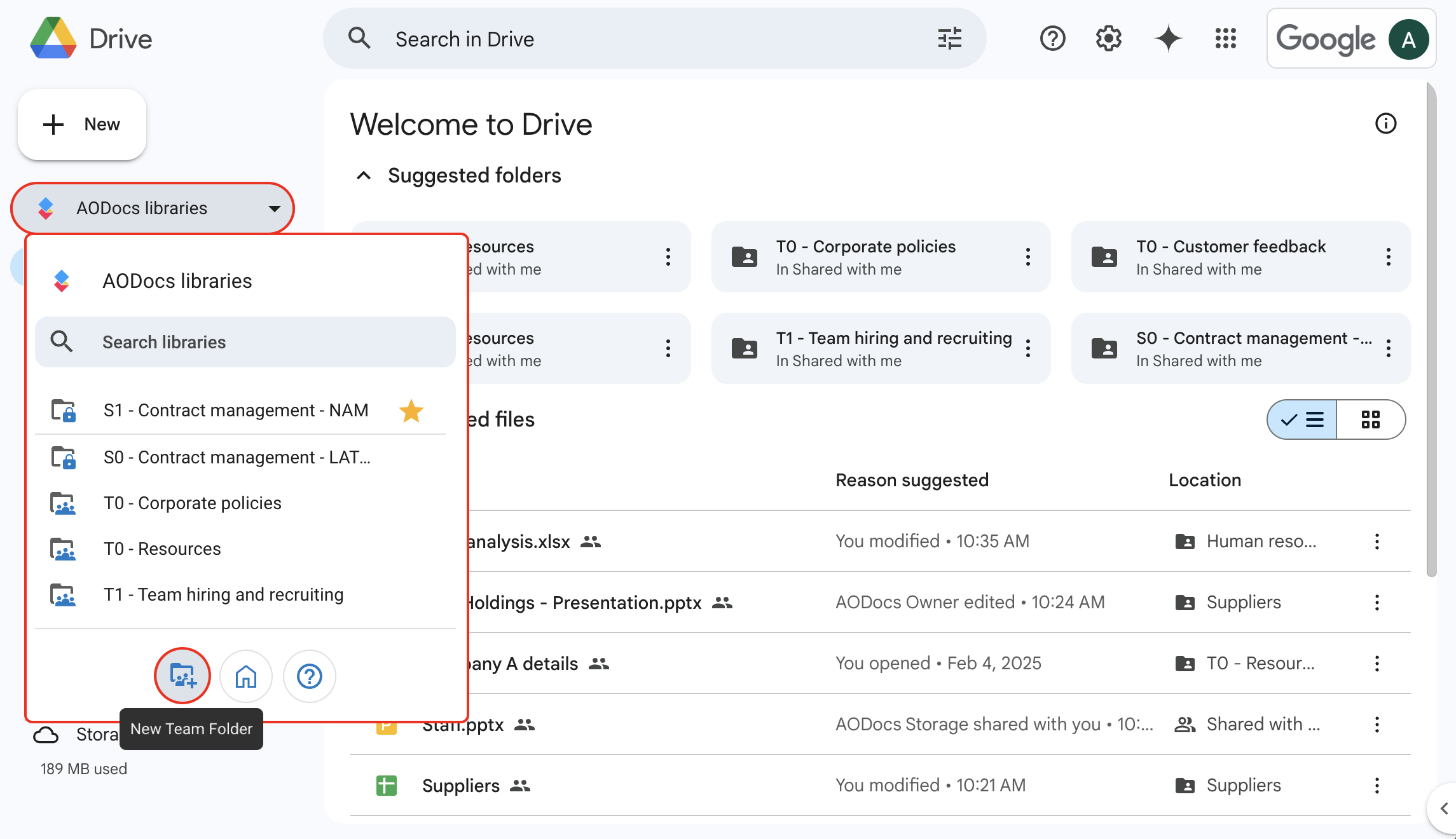Open more actions for the Suppliers spreadsheet row
Screen dimensions: 1456x839
pyautogui.click(x=1377, y=786)
